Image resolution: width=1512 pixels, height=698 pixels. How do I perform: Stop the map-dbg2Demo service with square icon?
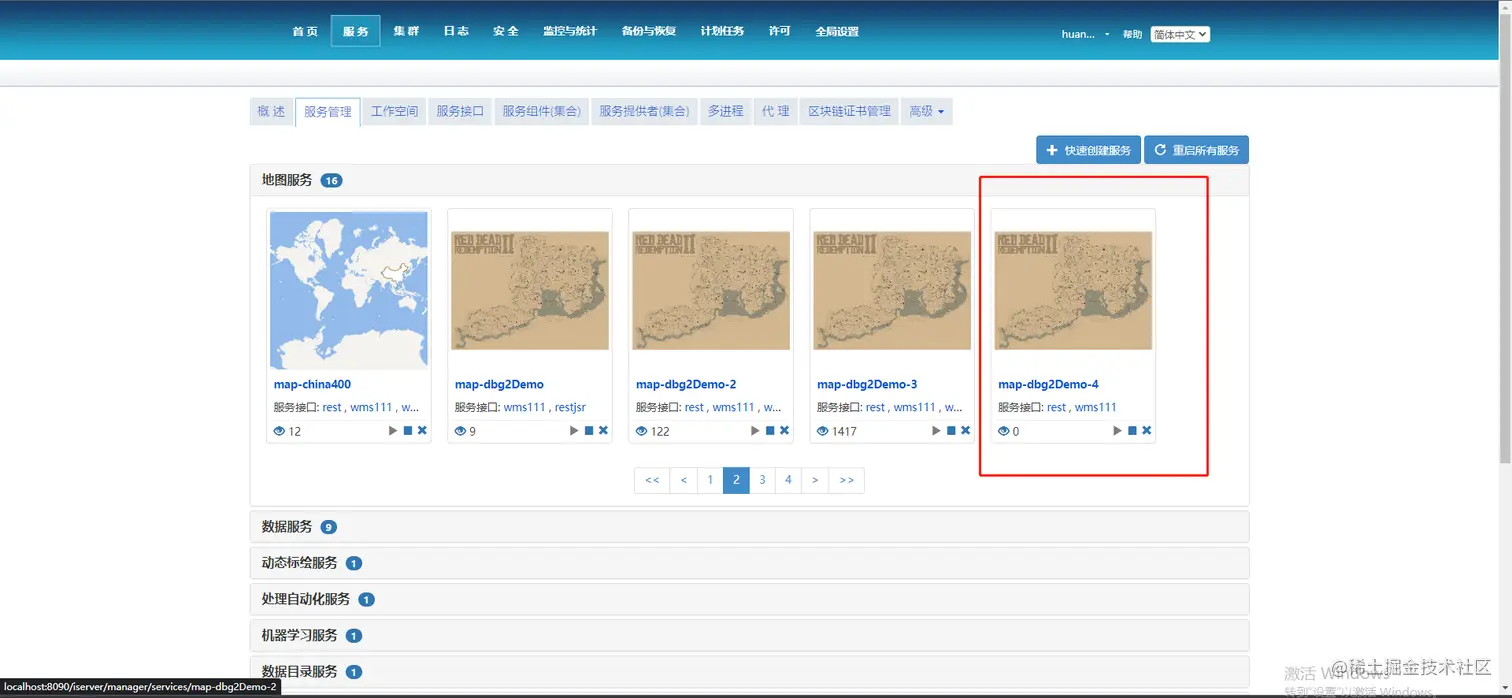pos(589,431)
